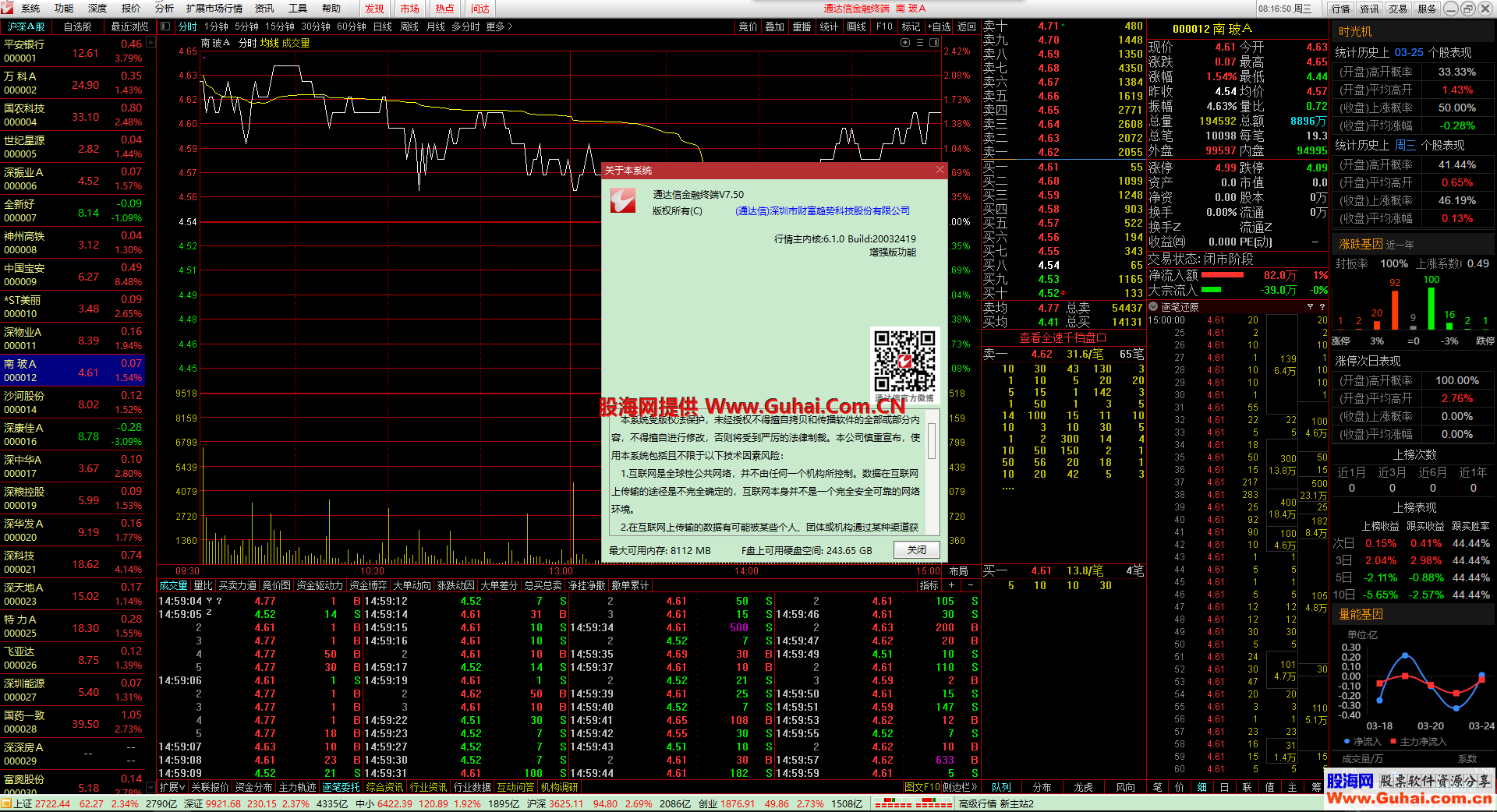Viewport: 1497px width, 812px height.
Task: Select 万科A 000002 in stock list
Action: click(73, 83)
